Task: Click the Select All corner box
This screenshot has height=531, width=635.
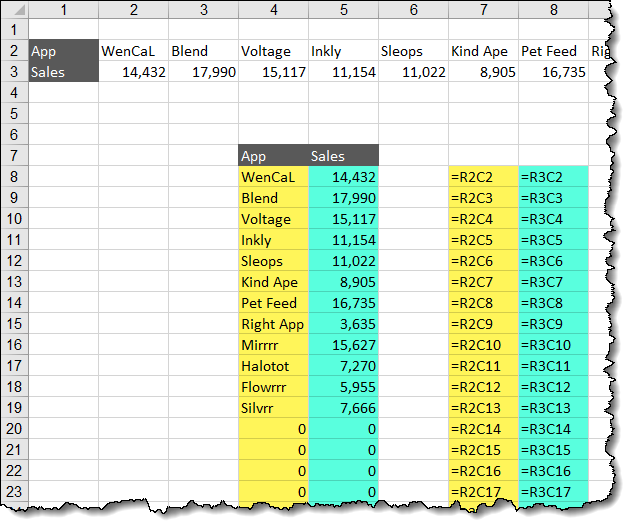Action: pyautogui.click(x=14, y=9)
